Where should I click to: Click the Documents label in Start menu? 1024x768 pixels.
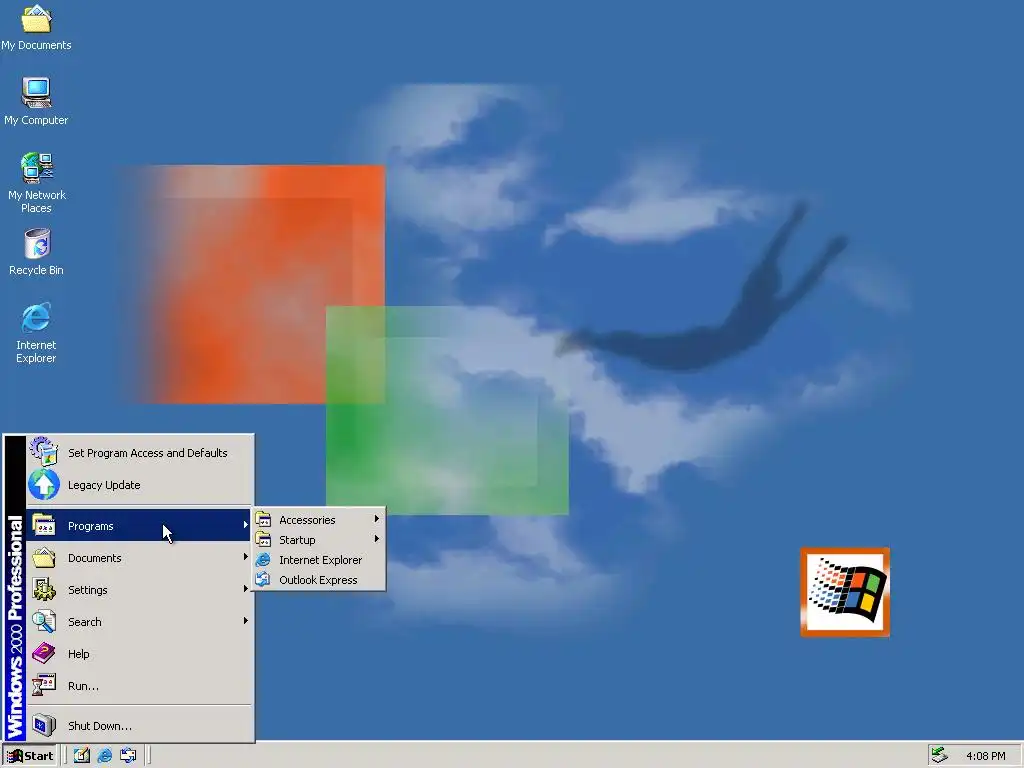95,558
